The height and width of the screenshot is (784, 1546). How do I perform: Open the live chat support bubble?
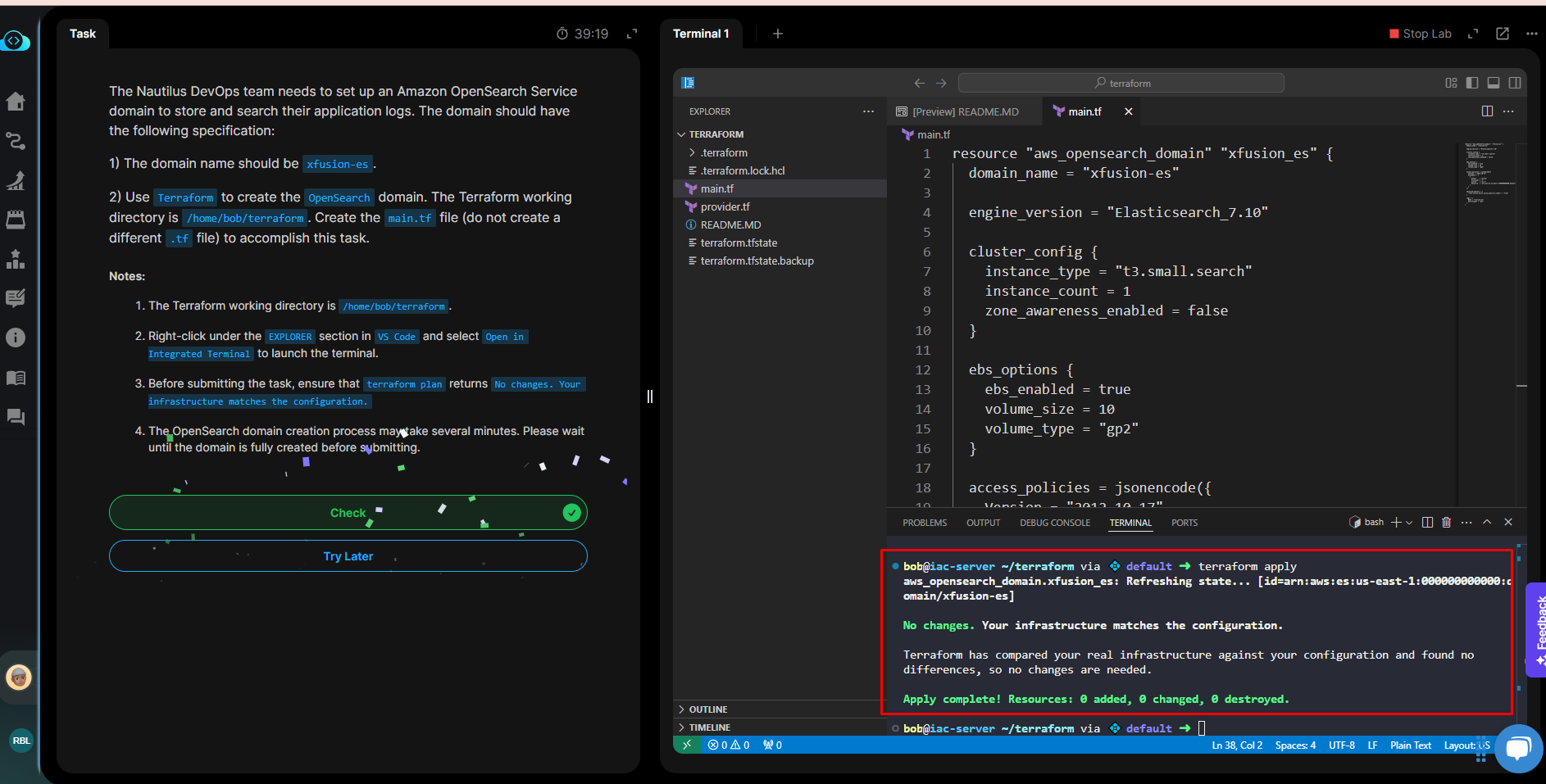(x=1519, y=748)
